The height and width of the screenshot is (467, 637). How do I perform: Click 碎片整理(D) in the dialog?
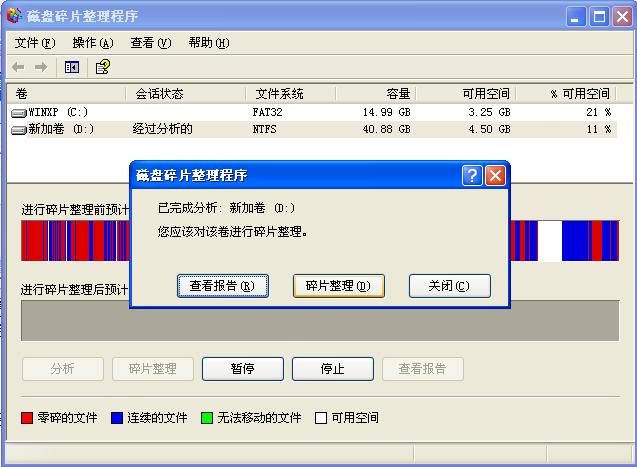338,286
